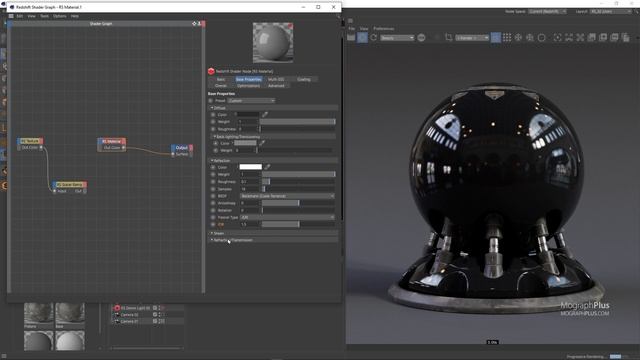
Task: Switch to the Base Properties tab
Action: (x=249, y=79)
